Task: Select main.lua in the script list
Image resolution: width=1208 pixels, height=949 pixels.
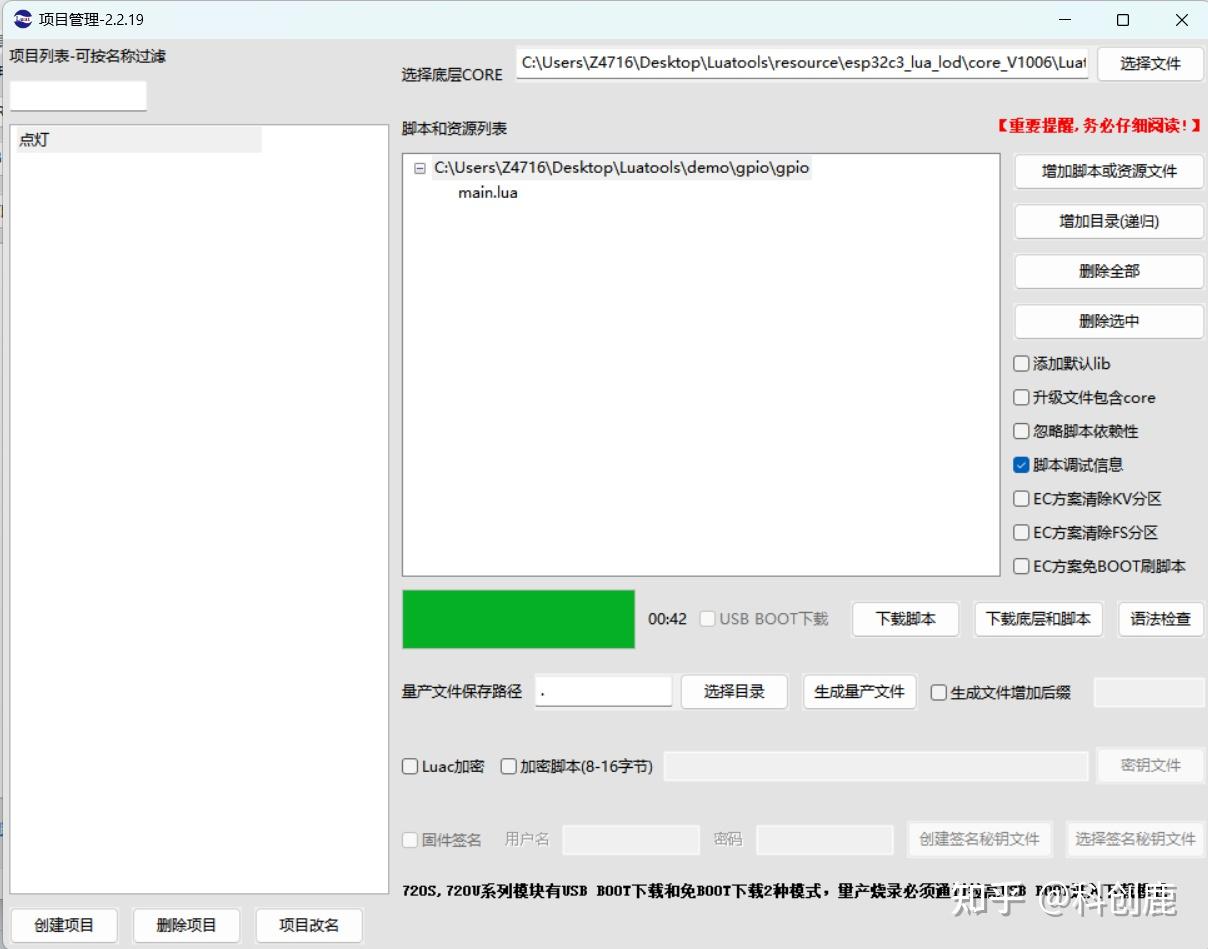Action: (x=488, y=193)
